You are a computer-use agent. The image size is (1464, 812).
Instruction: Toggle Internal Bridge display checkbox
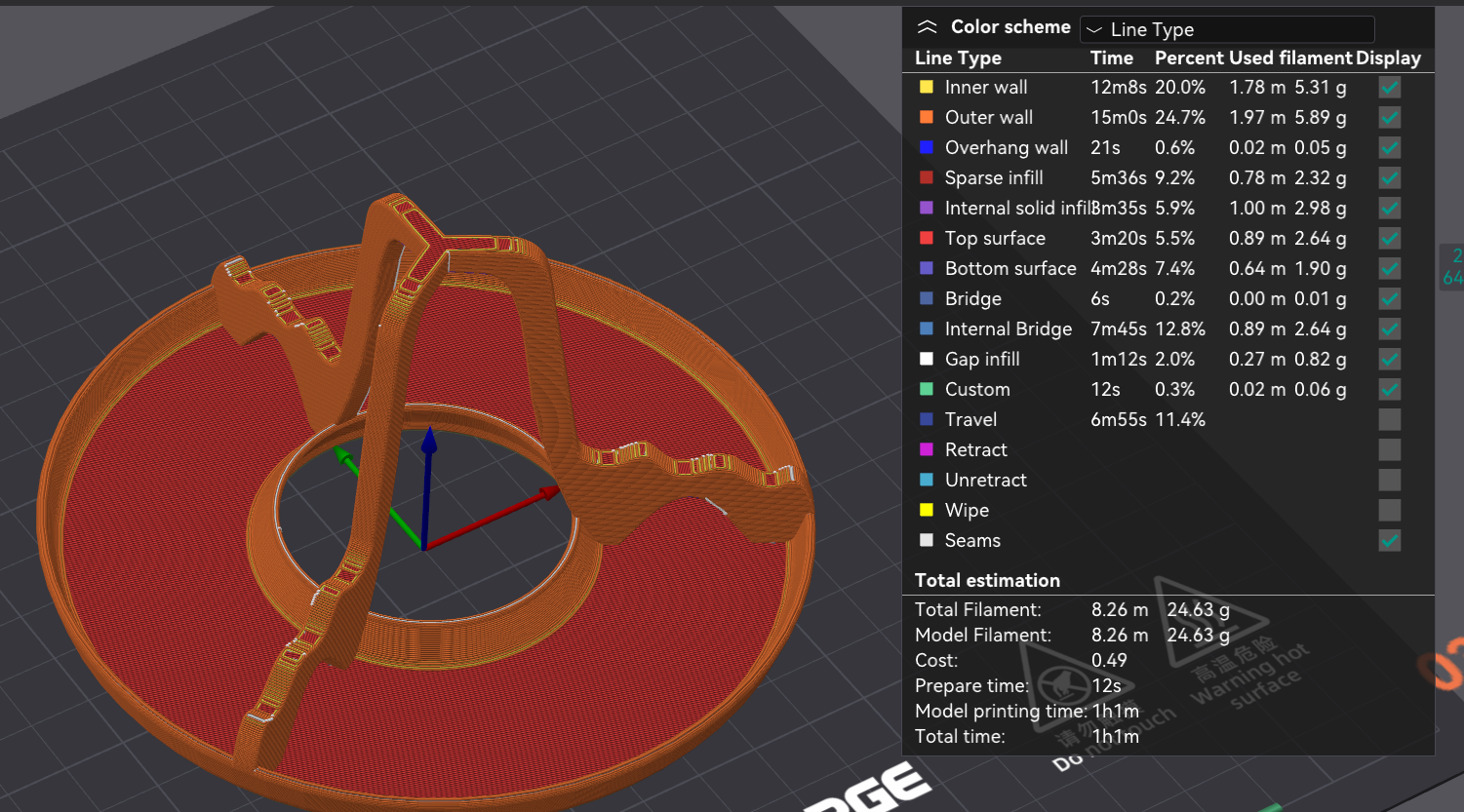click(1390, 329)
